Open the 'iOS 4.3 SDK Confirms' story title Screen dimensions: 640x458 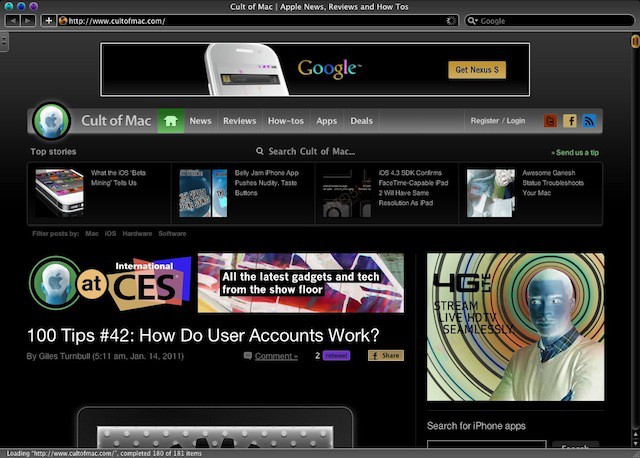[x=413, y=188]
